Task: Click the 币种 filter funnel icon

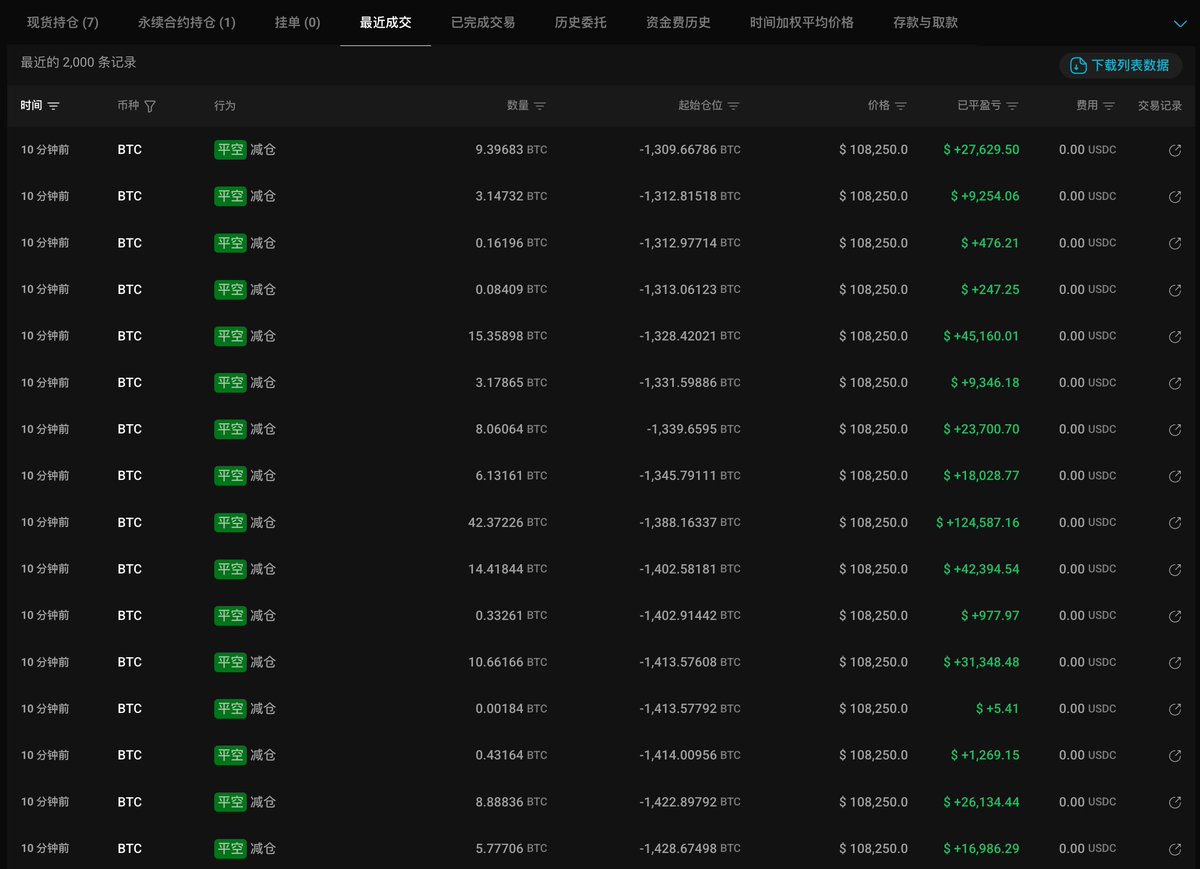Action: [150, 106]
